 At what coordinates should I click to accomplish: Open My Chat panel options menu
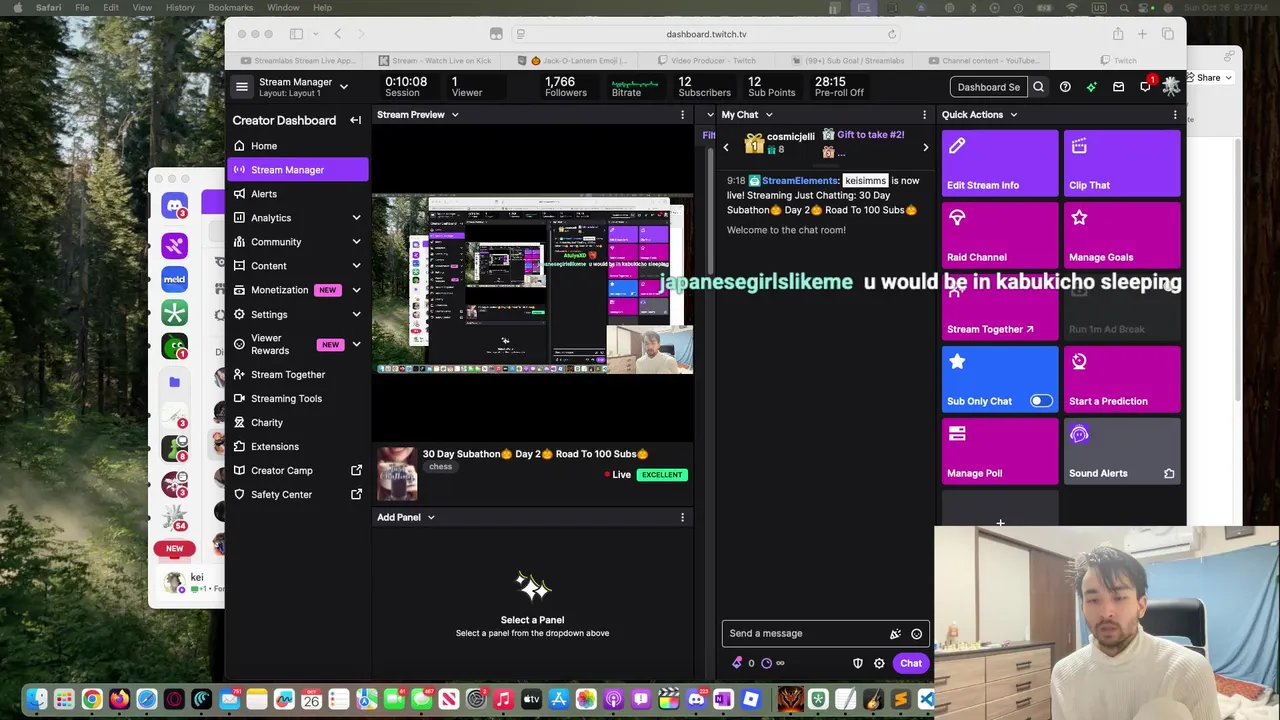click(x=924, y=115)
